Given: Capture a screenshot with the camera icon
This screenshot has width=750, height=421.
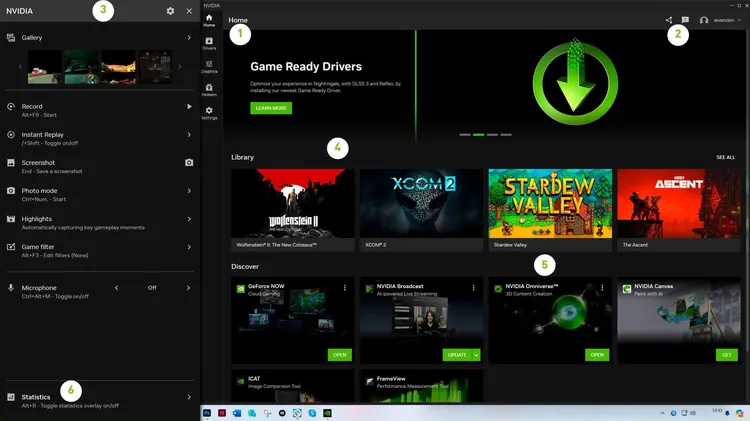Looking at the screenshot, I should coord(189,163).
